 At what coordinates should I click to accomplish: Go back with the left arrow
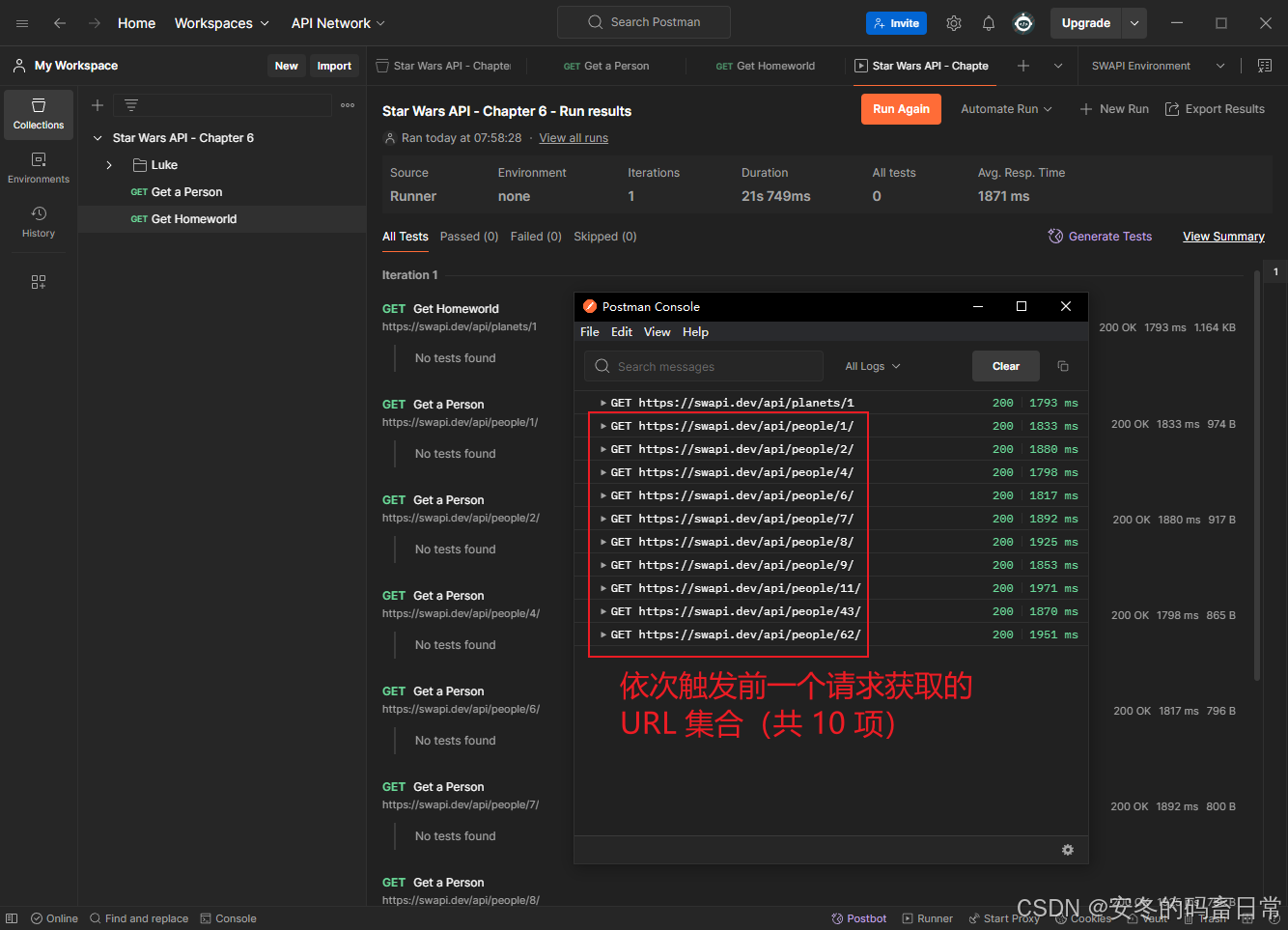pyautogui.click(x=60, y=23)
